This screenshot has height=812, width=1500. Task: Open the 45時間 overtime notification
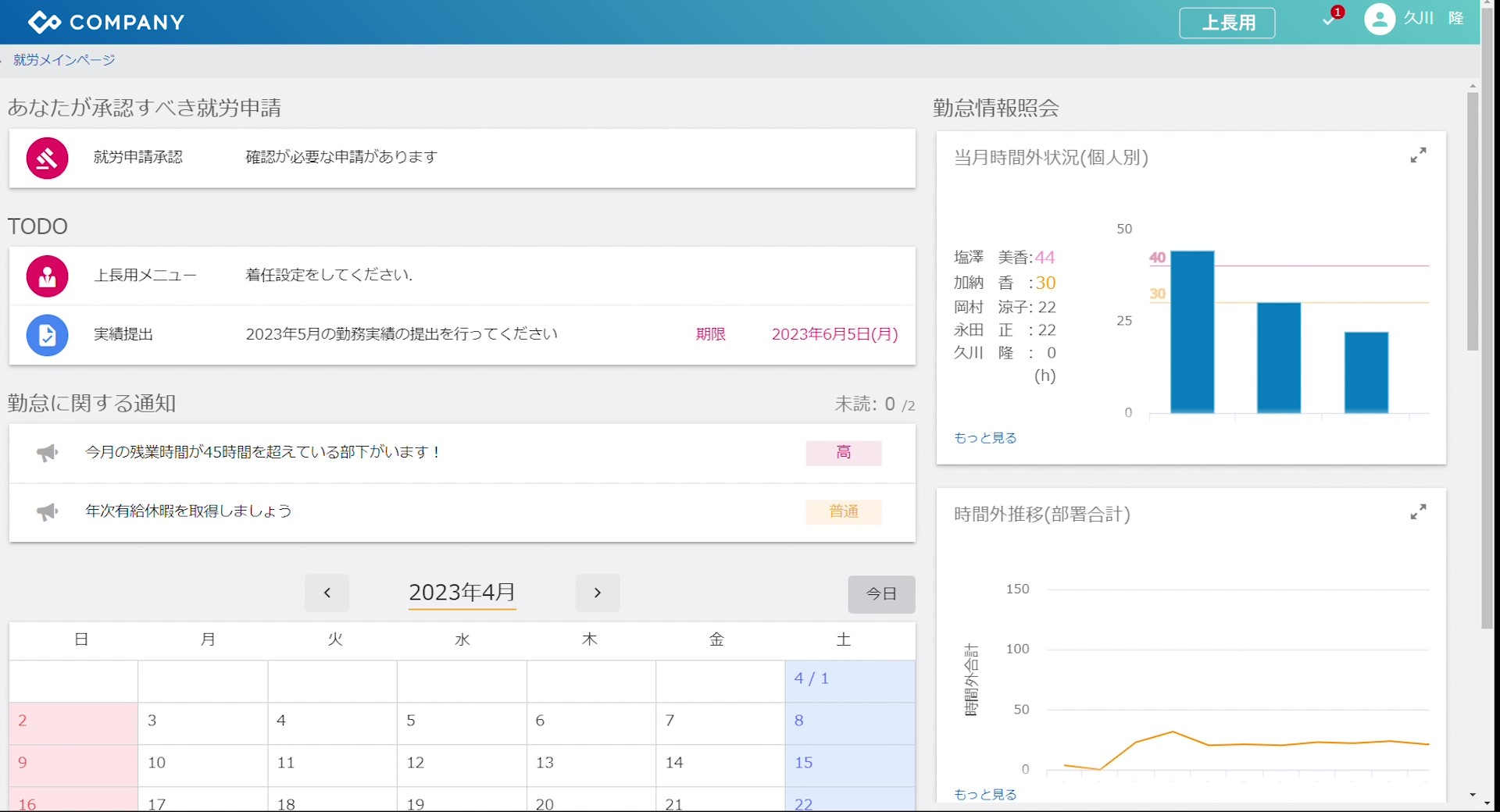462,454
